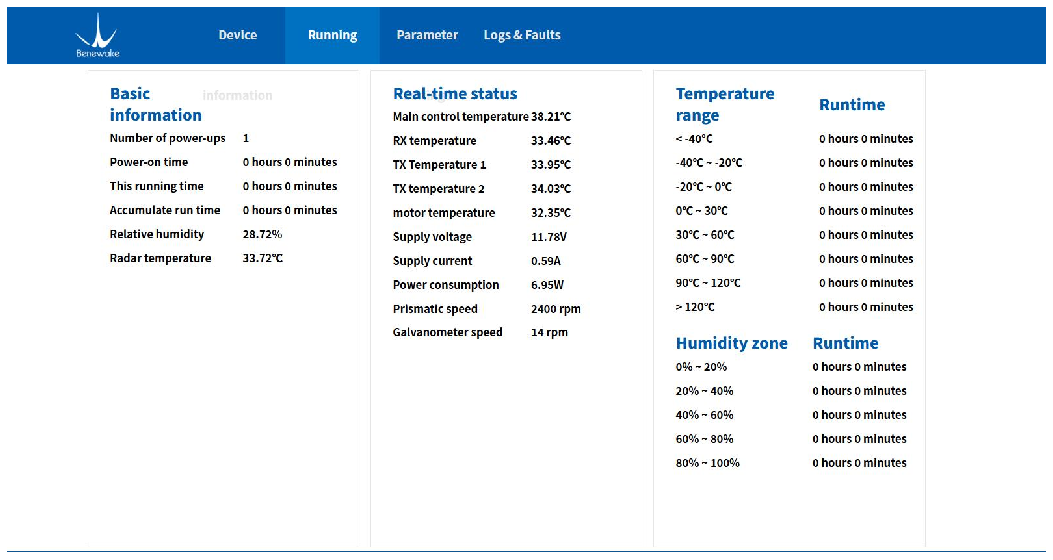Click the Basic information heading

tap(156, 104)
